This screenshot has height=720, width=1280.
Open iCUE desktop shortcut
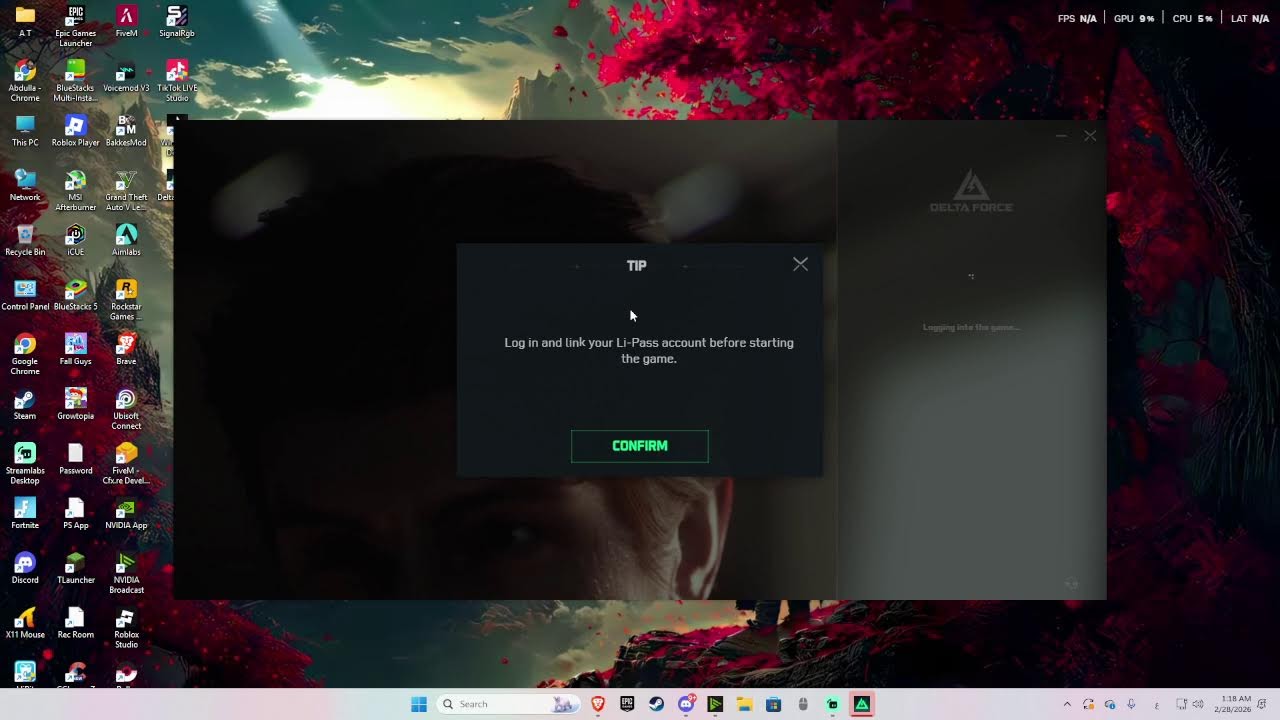[75, 240]
